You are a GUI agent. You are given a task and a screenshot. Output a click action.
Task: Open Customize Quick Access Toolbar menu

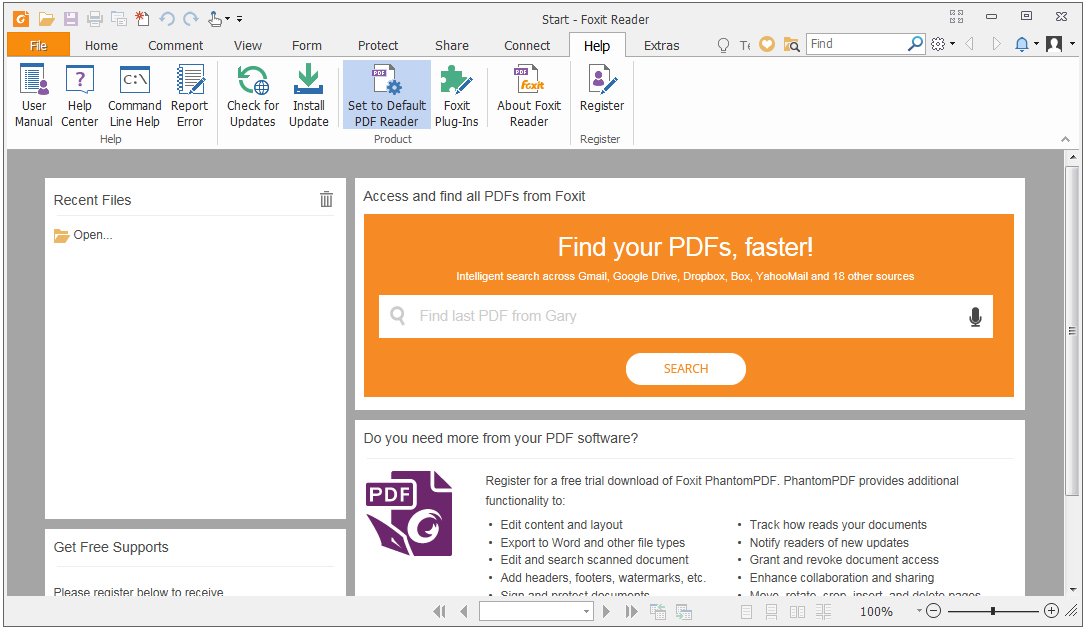pos(240,19)
